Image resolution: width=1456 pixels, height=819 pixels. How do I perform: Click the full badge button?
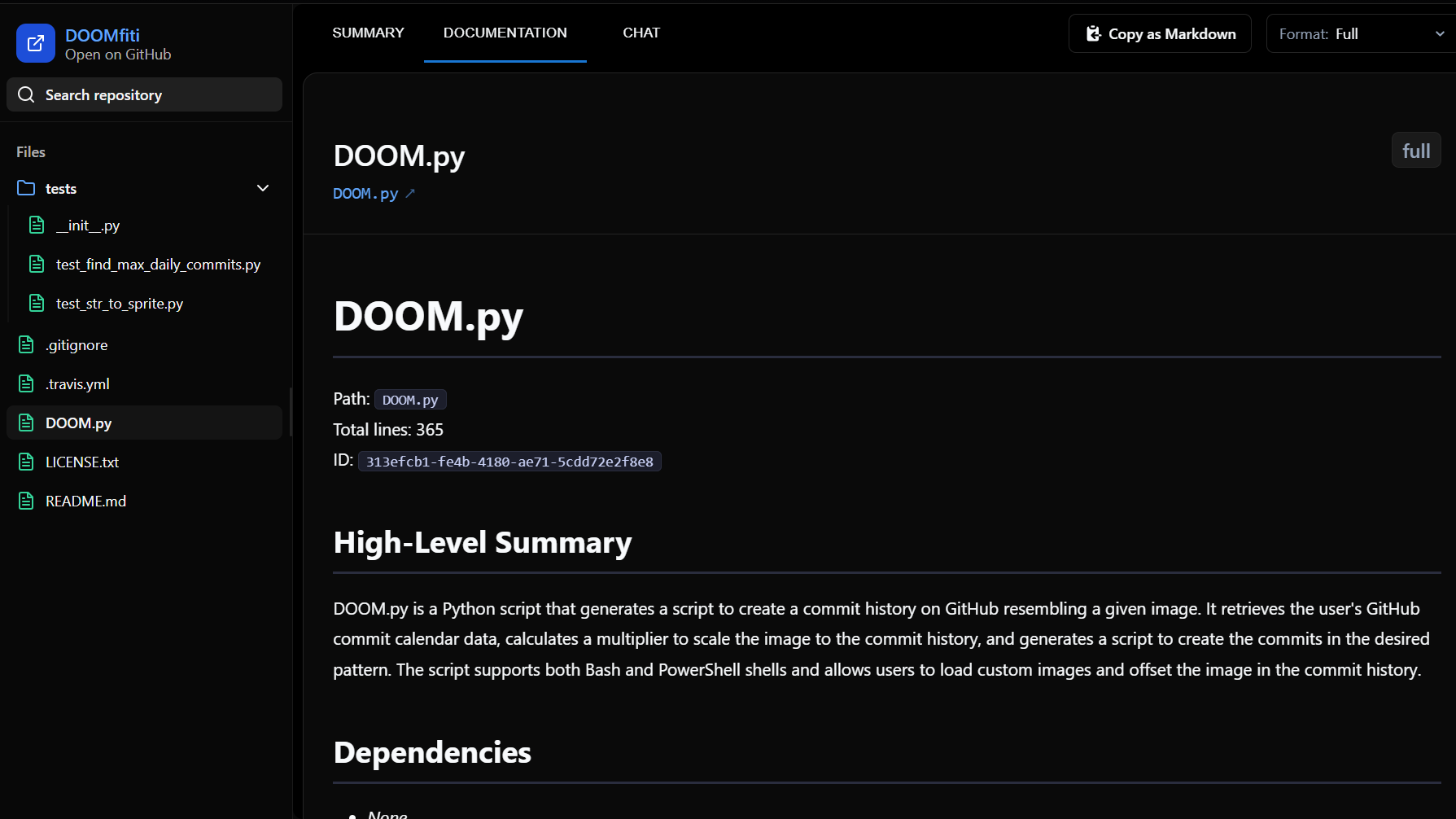pyautogui.click(x=1416, y=151)
